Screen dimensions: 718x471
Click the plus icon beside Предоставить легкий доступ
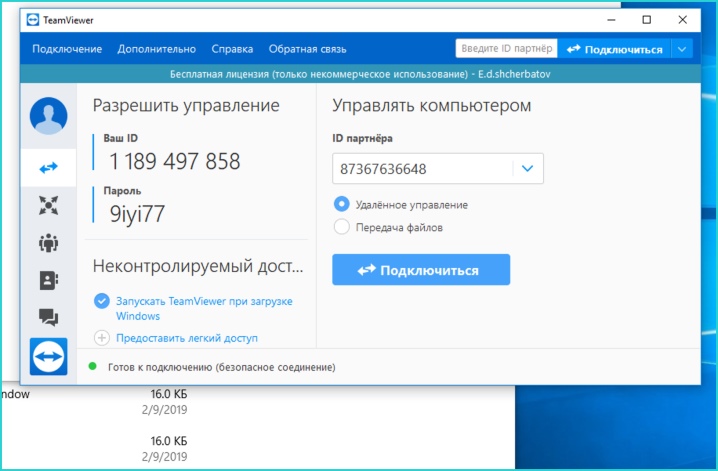(x=102, y=338)
